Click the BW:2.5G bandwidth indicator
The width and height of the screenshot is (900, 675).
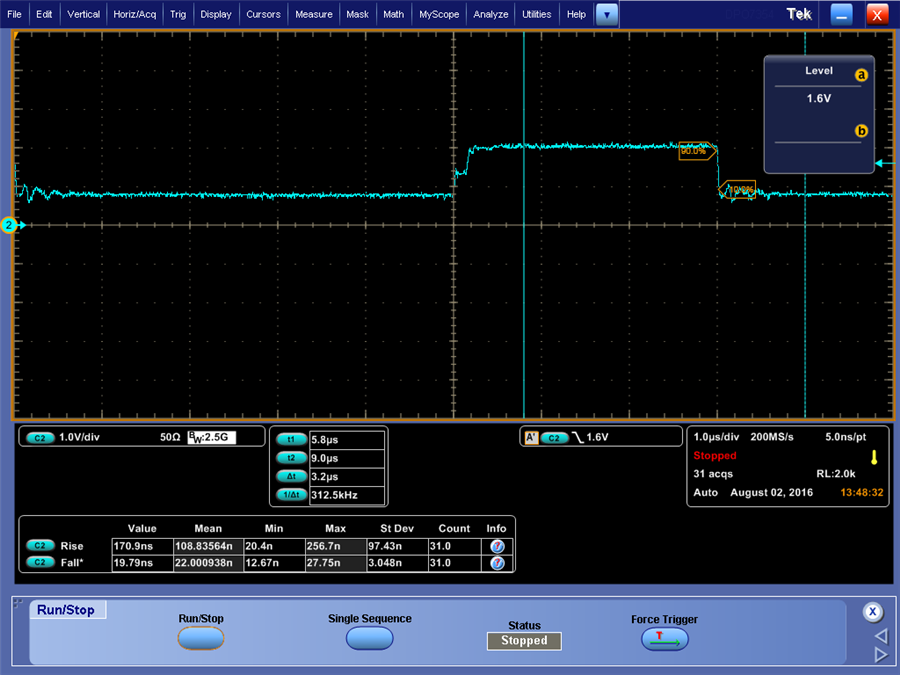click(x=211, y=437)
